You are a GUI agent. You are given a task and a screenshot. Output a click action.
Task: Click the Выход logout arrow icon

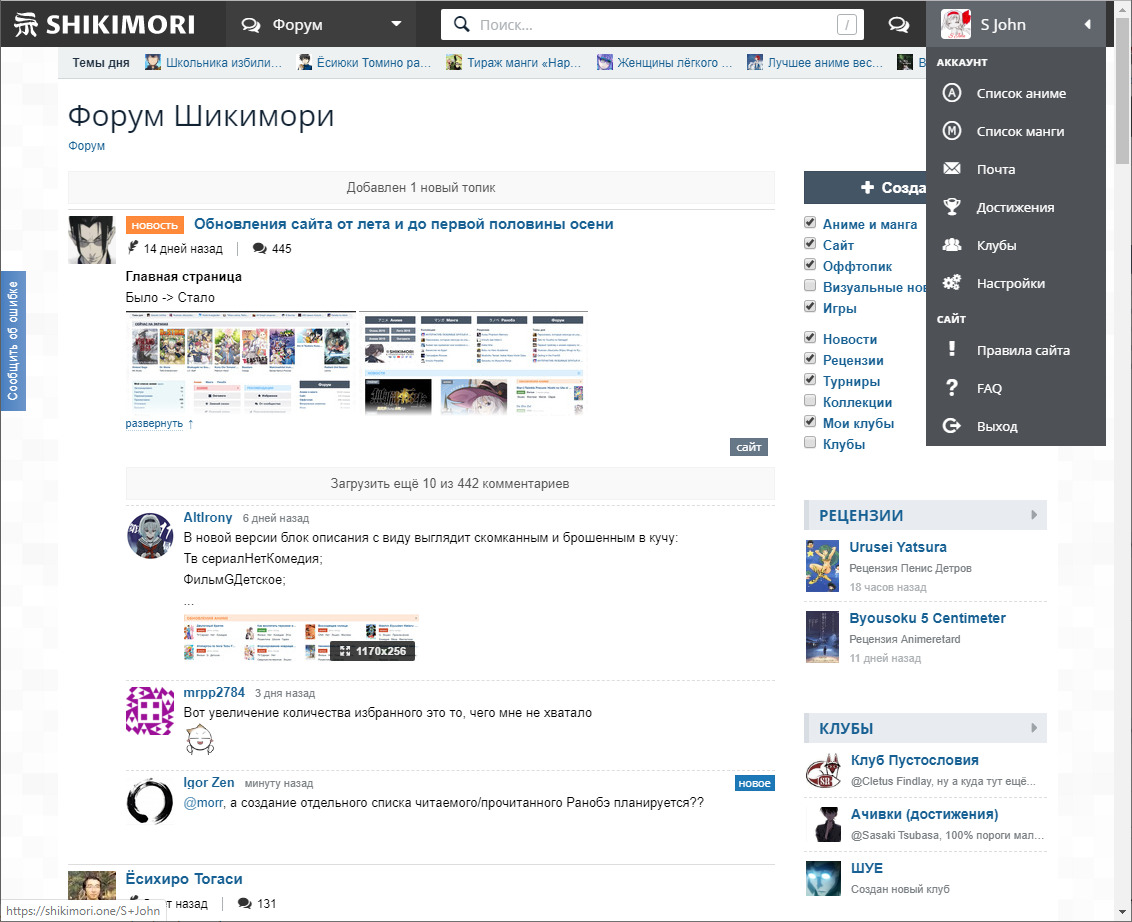[952, 426]
